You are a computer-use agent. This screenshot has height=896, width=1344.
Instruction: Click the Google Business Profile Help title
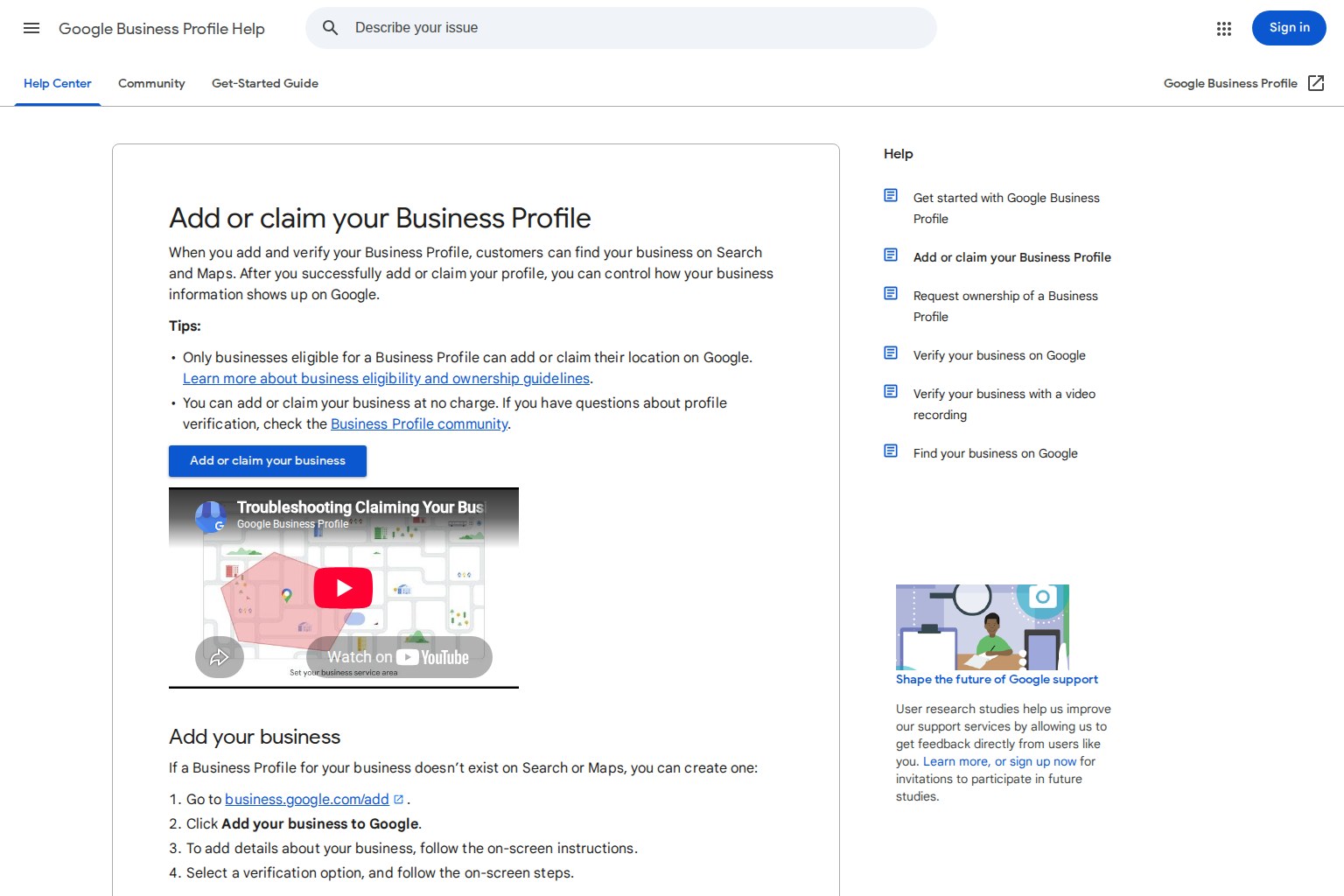pos(162,29)
